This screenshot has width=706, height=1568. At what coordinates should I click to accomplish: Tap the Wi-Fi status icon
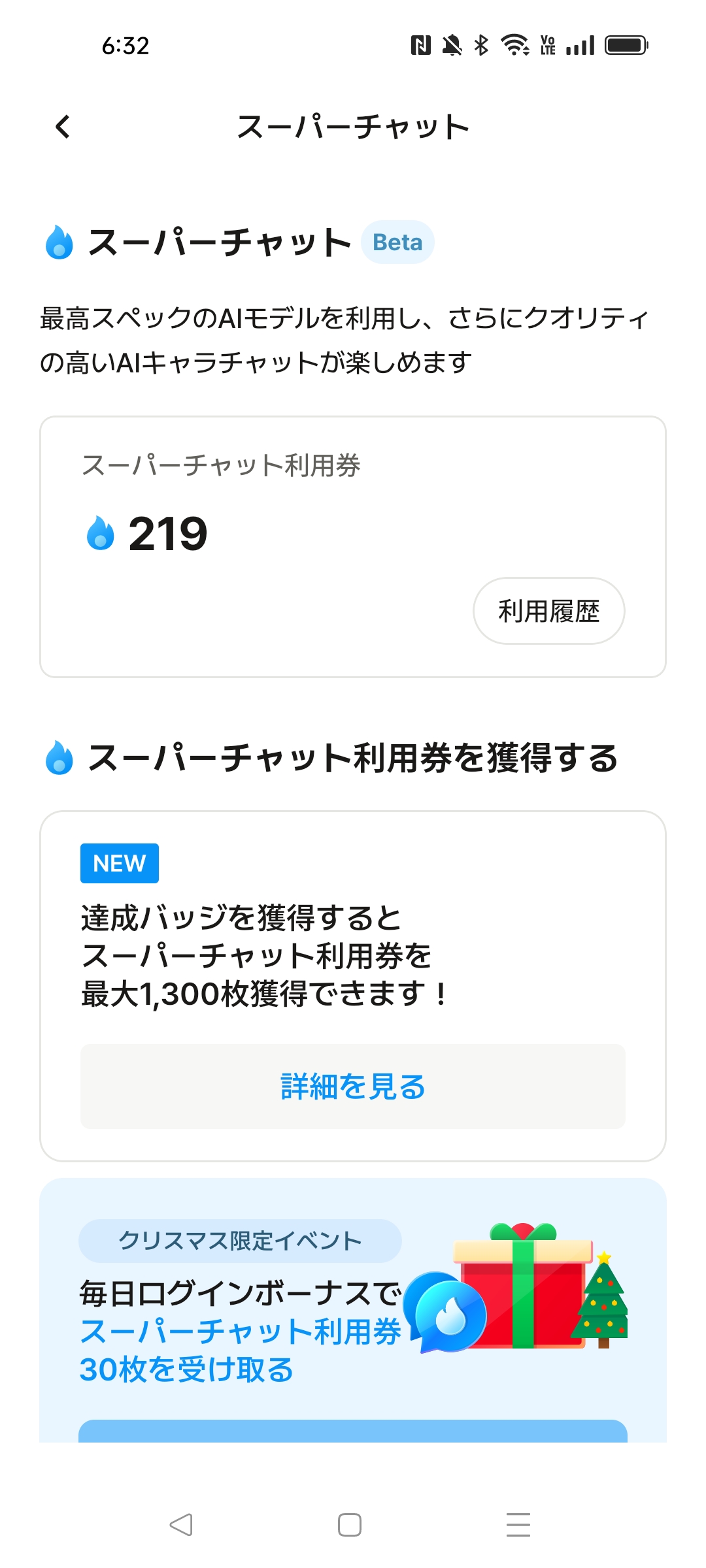pos(514,45)
